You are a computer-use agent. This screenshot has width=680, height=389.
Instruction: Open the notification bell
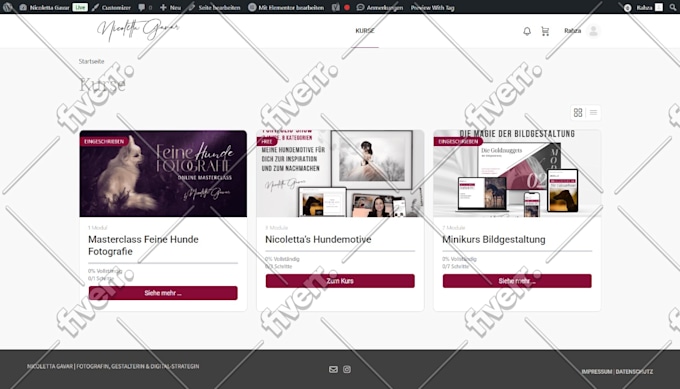click(527, 31)
